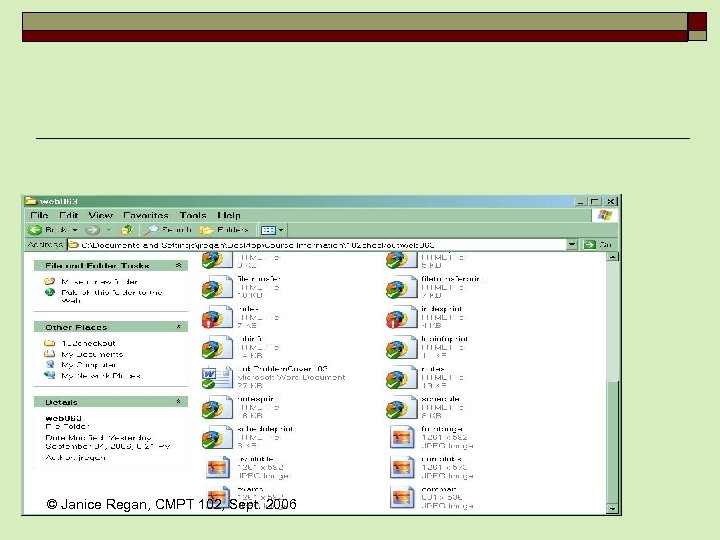720x540 pixels.
Task: Click the Forward arrow button
Action: point(92,230)
